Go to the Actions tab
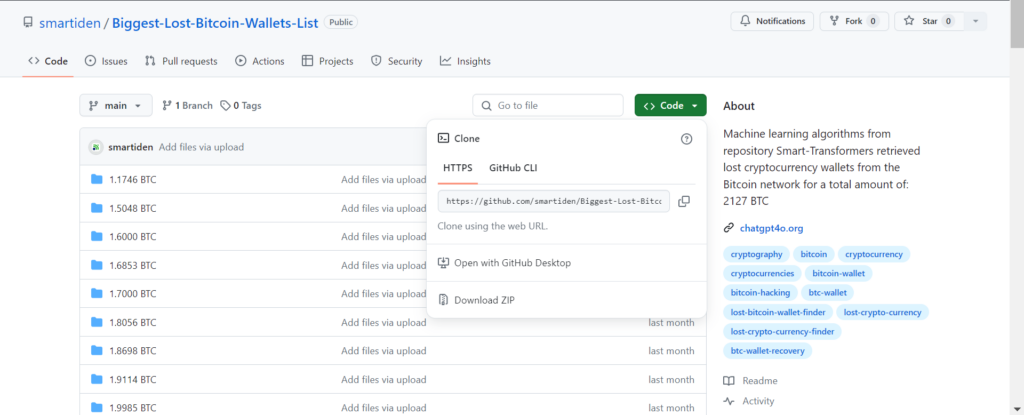Screen dimensions: 1024x415 tap(259, 61)
